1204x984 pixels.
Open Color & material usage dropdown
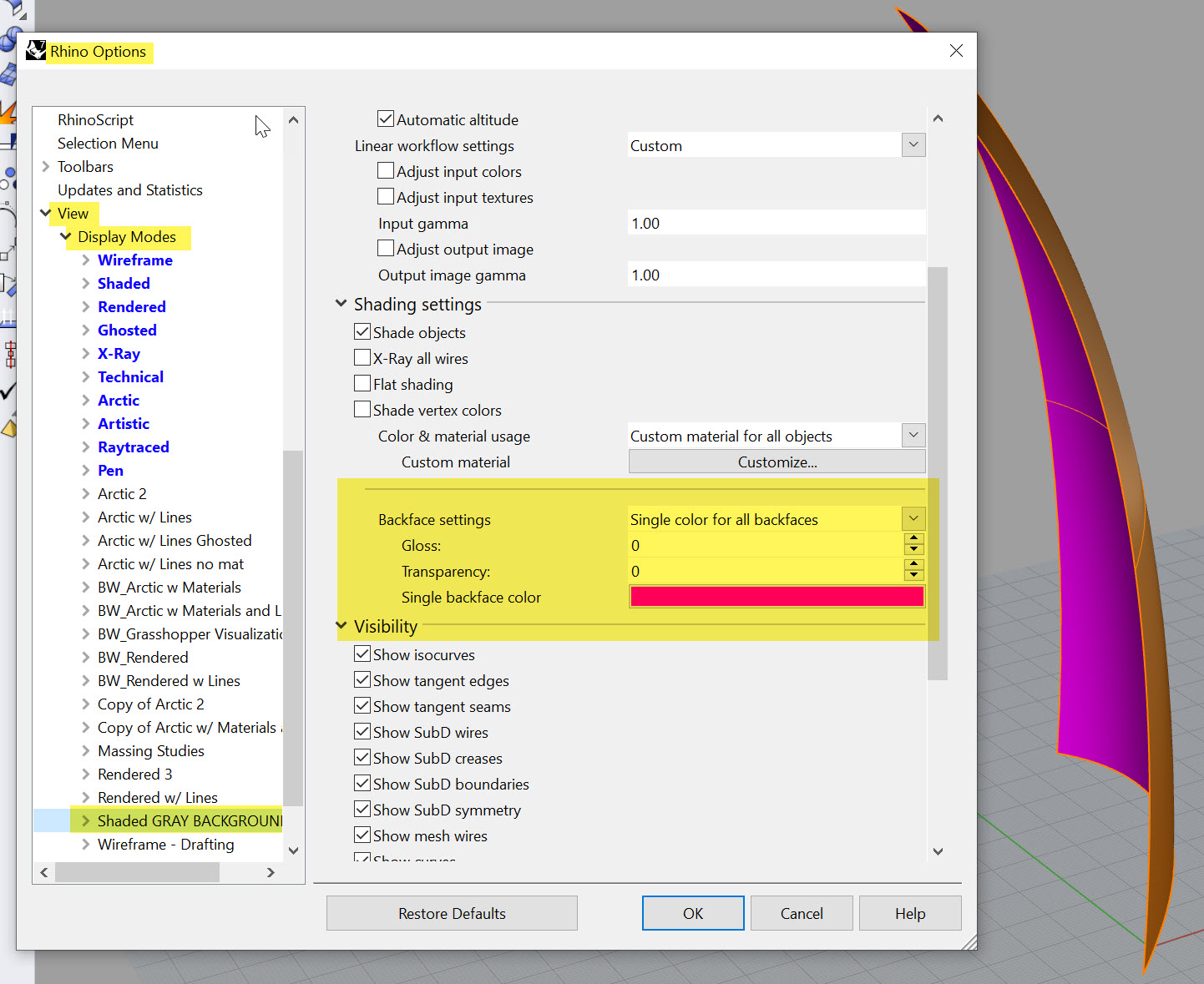click(913, 436)
